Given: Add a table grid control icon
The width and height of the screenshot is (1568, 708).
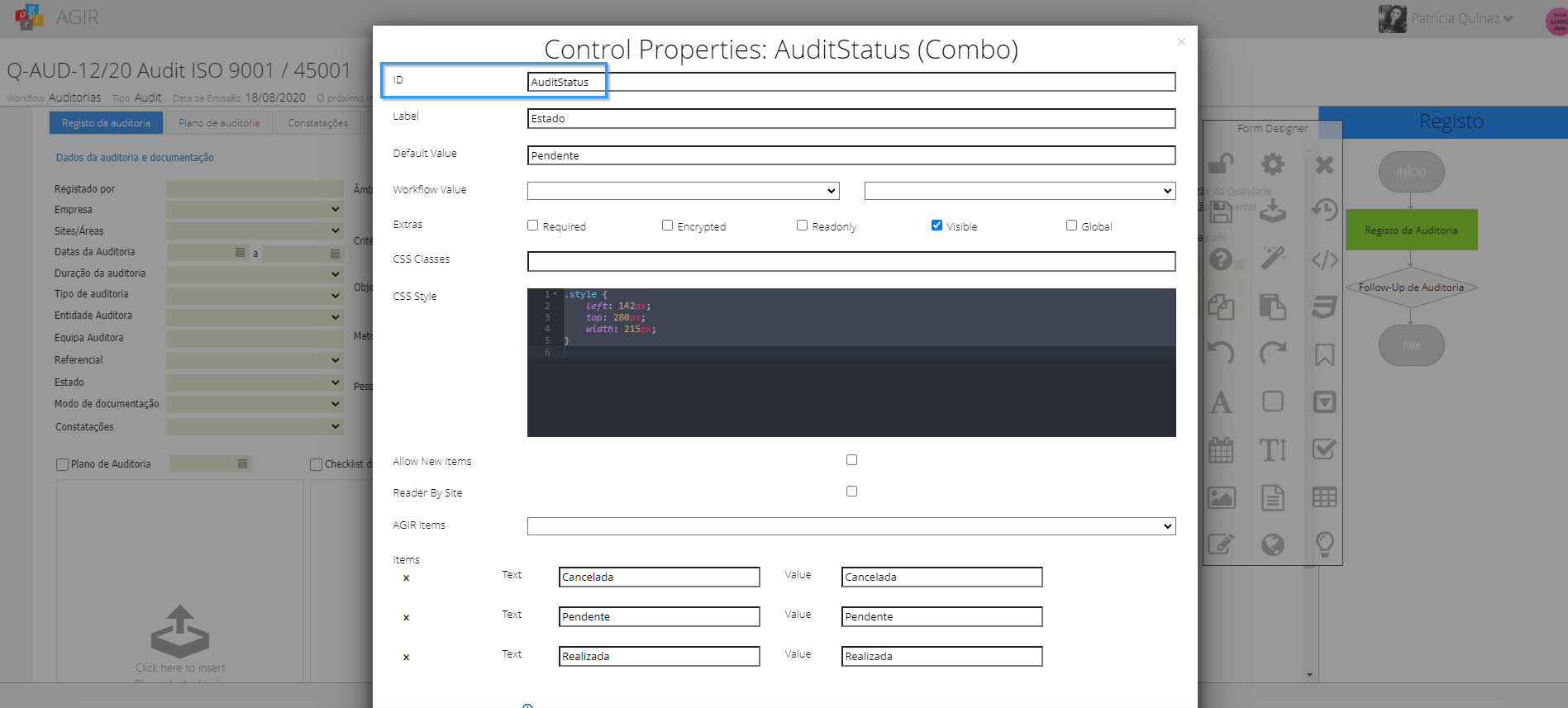Looking at the screenshot, I should point(1324,497).
